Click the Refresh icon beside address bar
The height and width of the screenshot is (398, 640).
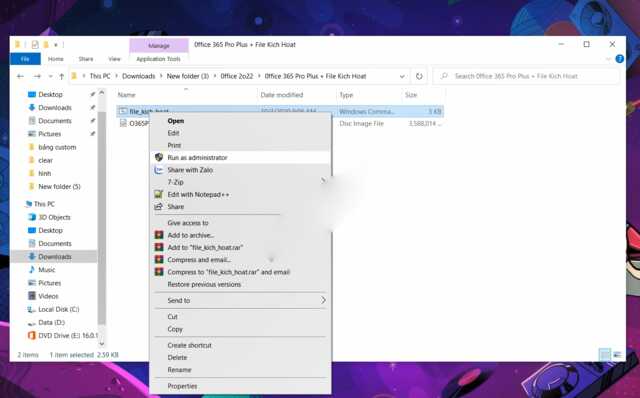pyautogui.click(x=419, y=76)
